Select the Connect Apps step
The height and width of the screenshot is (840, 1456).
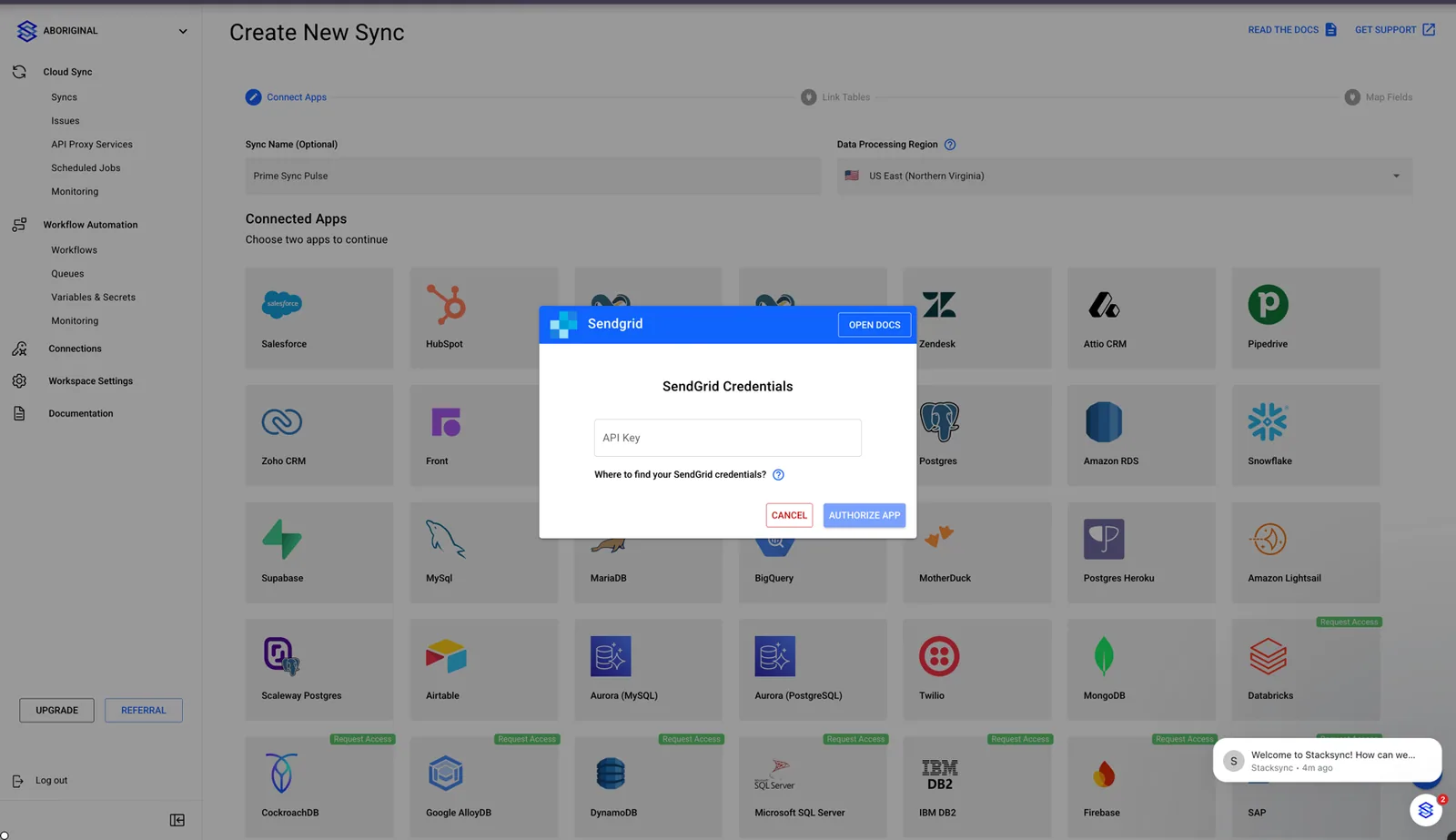point(286,97)
